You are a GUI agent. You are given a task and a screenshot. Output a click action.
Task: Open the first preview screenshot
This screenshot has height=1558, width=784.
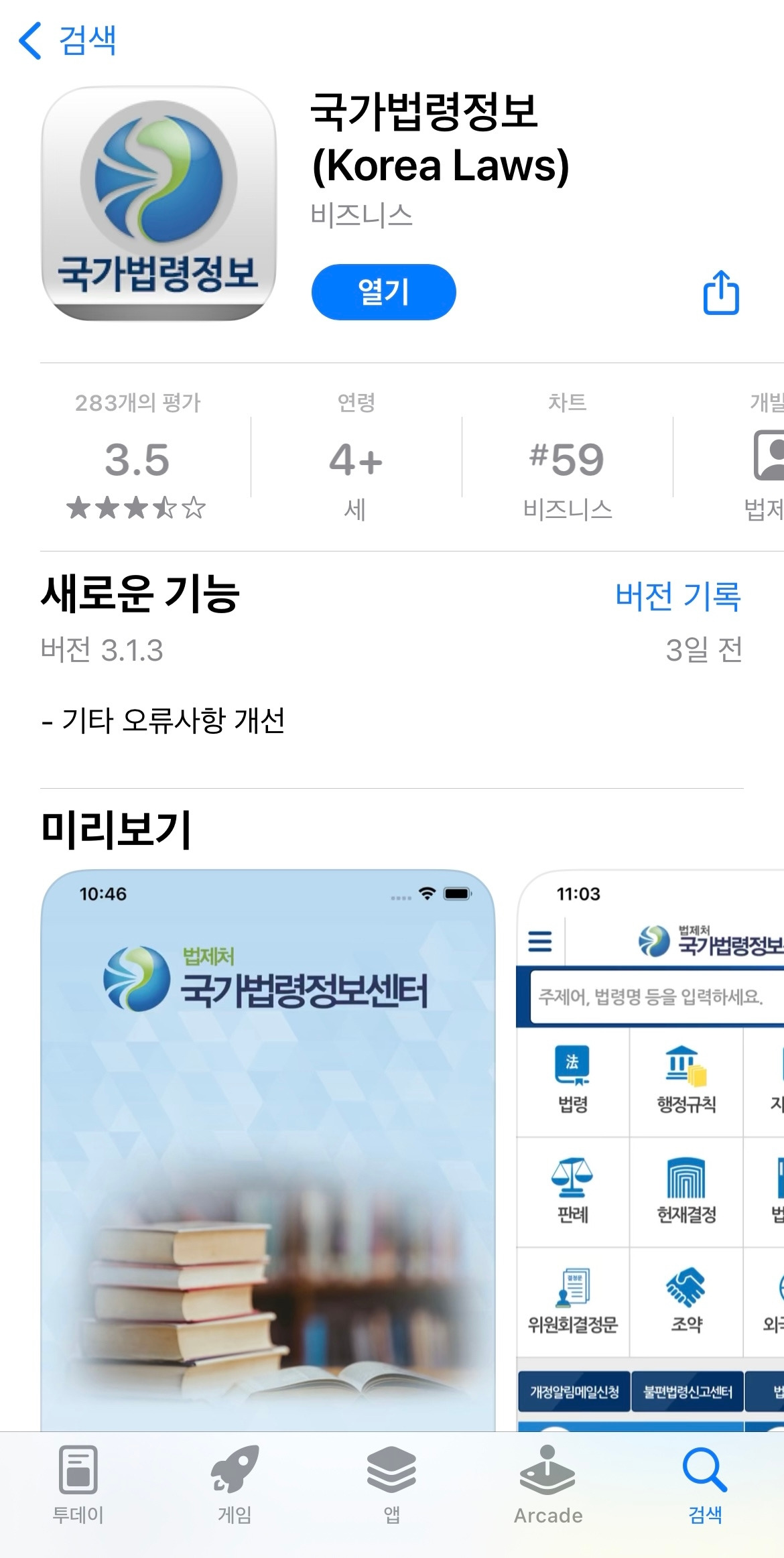pyautogui.click(x=268, y=1150)
